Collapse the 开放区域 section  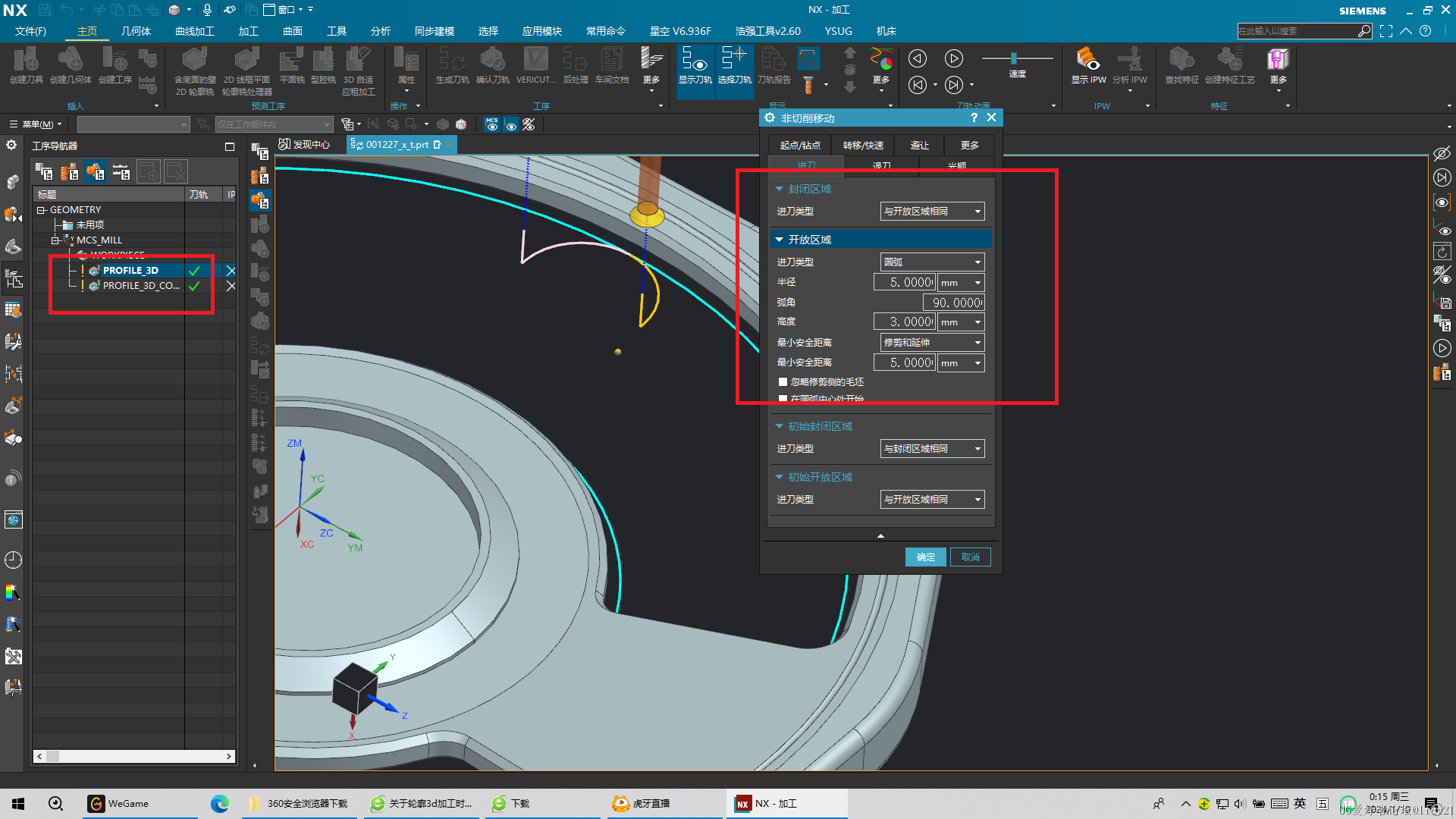coord(779,240)
